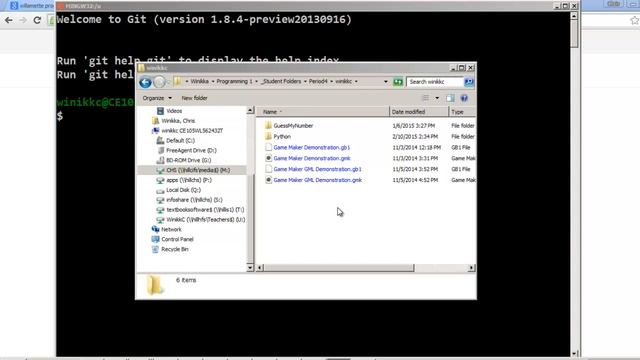Click icon of Game Maker Demonstration.gmk
Viewport: 640px width, 360px height.
268,158
